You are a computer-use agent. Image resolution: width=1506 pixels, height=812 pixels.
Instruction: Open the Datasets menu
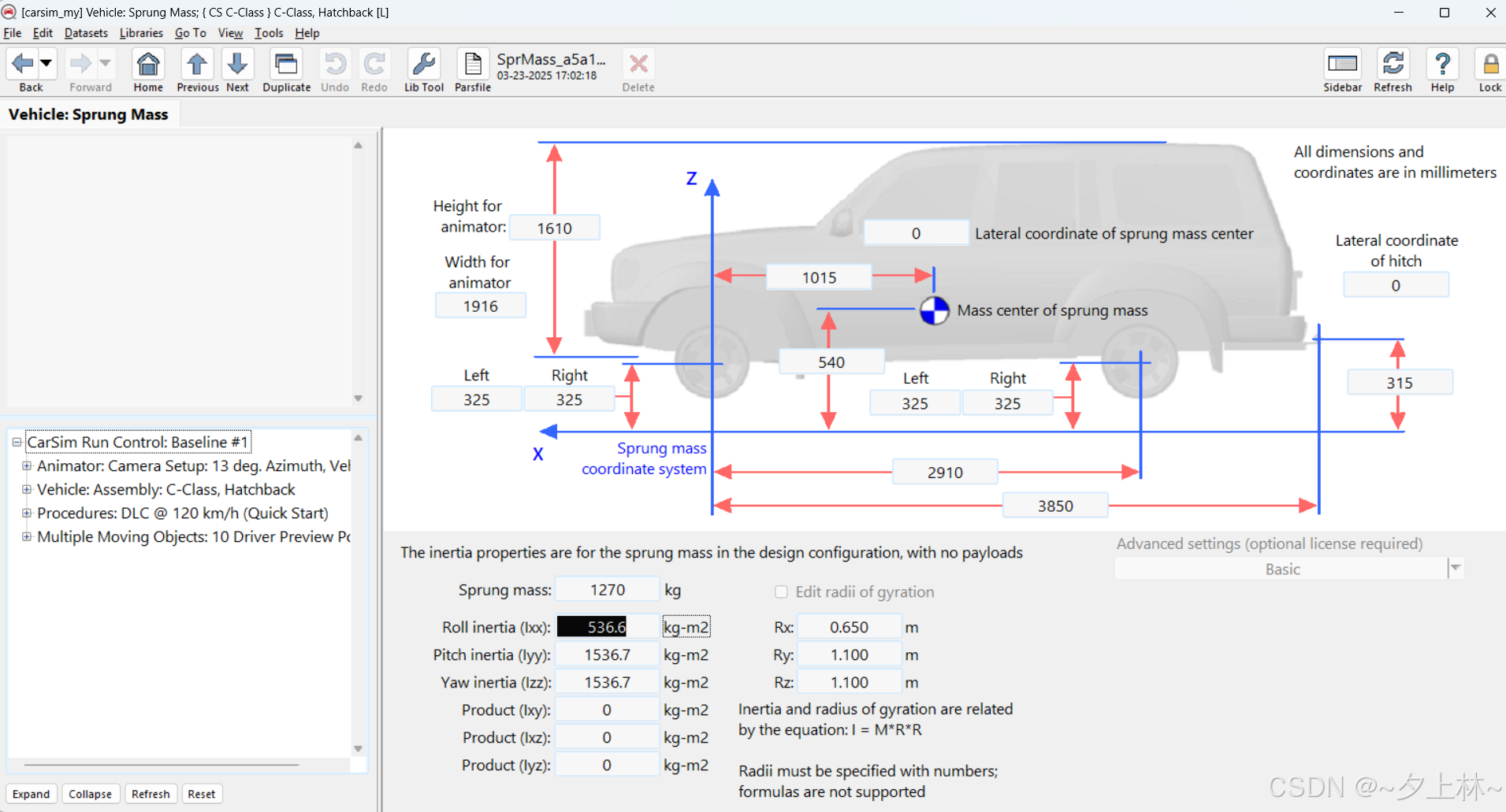click(86, 33)
